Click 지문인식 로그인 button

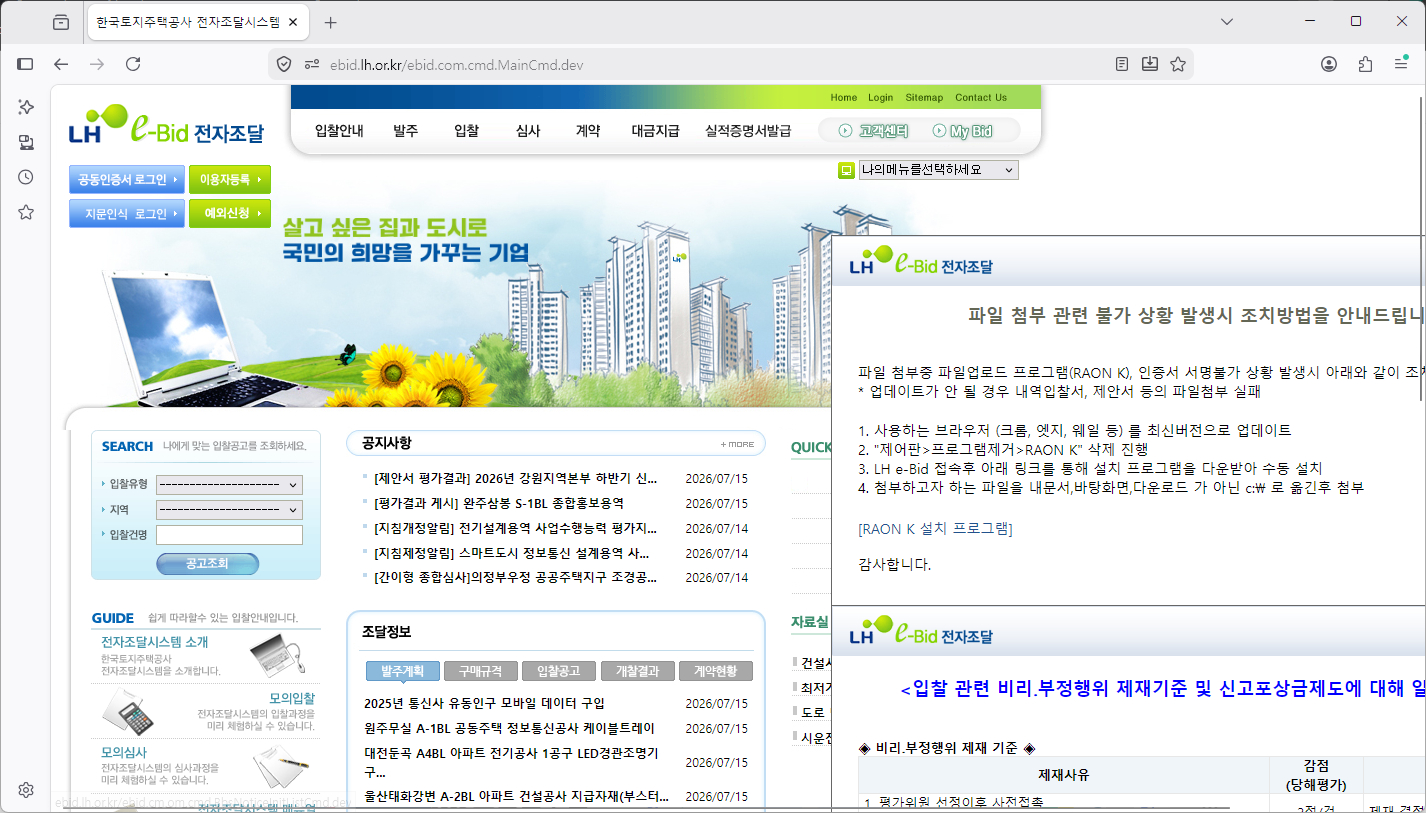pyautogui.click(x=127, y=213)
